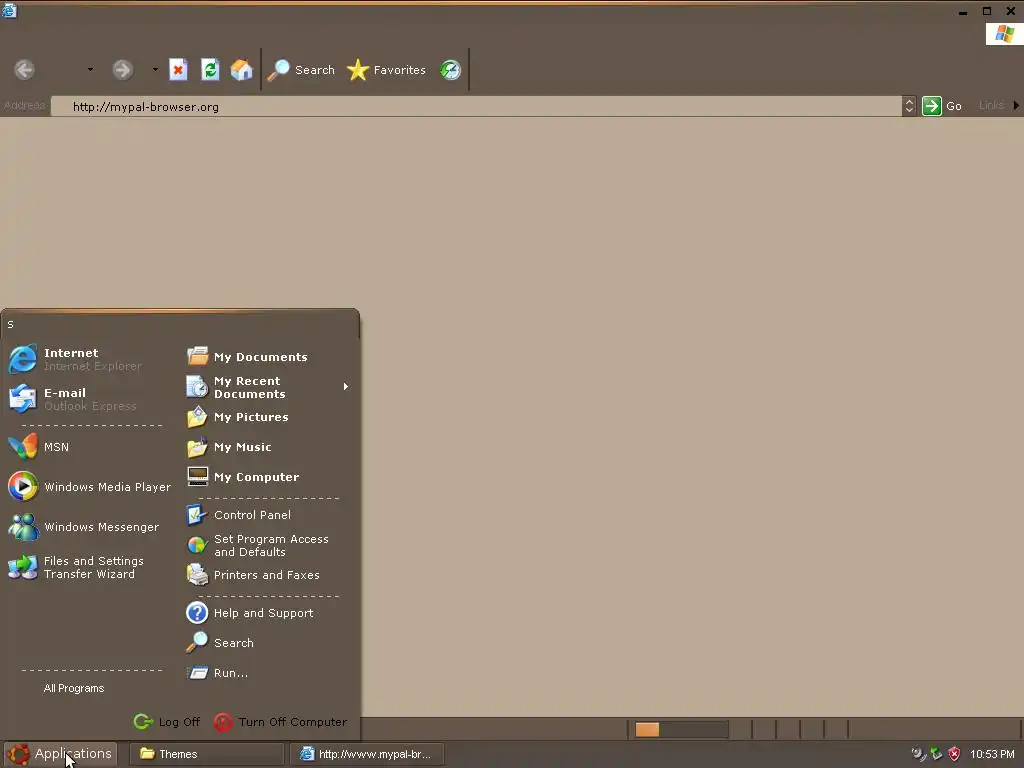Click the green Go button

[x=942, y=106]
